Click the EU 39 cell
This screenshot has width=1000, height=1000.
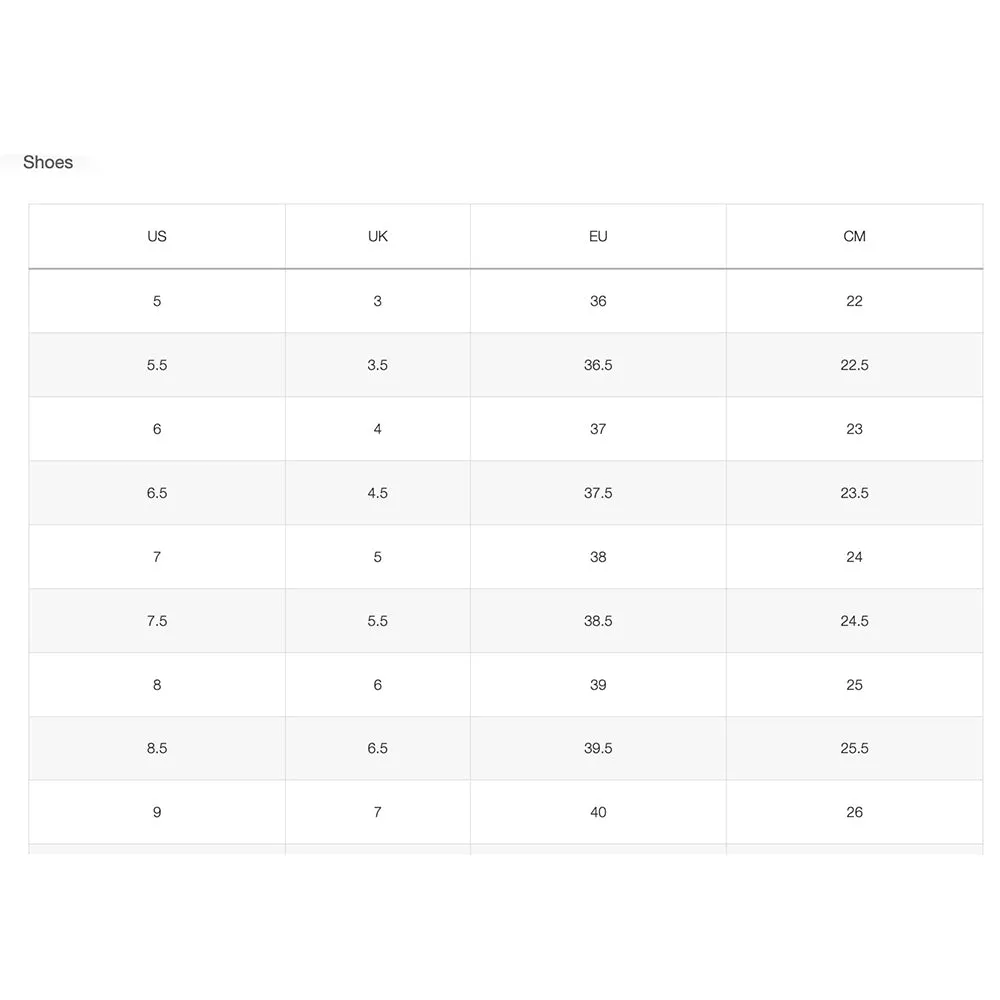[598, 685]
